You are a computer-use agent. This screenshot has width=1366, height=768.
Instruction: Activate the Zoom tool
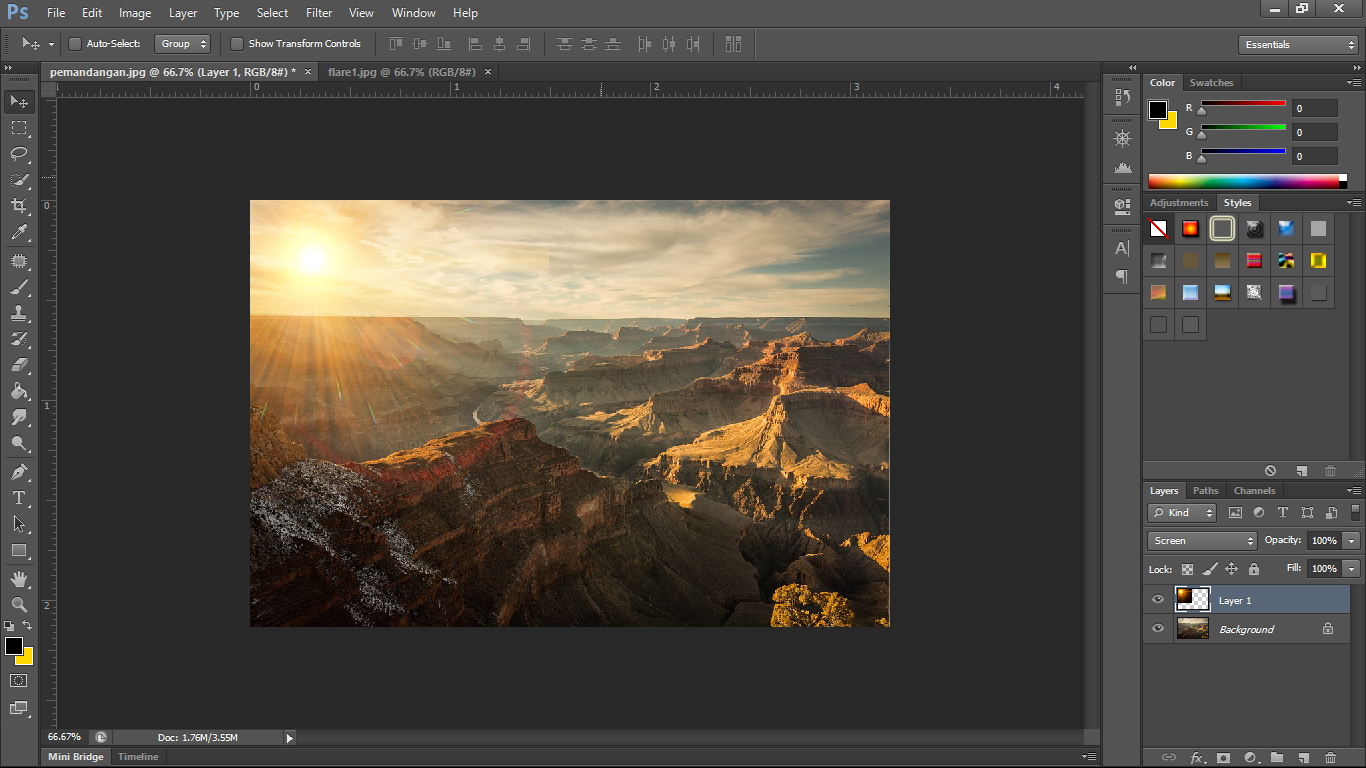click(19, 604)
